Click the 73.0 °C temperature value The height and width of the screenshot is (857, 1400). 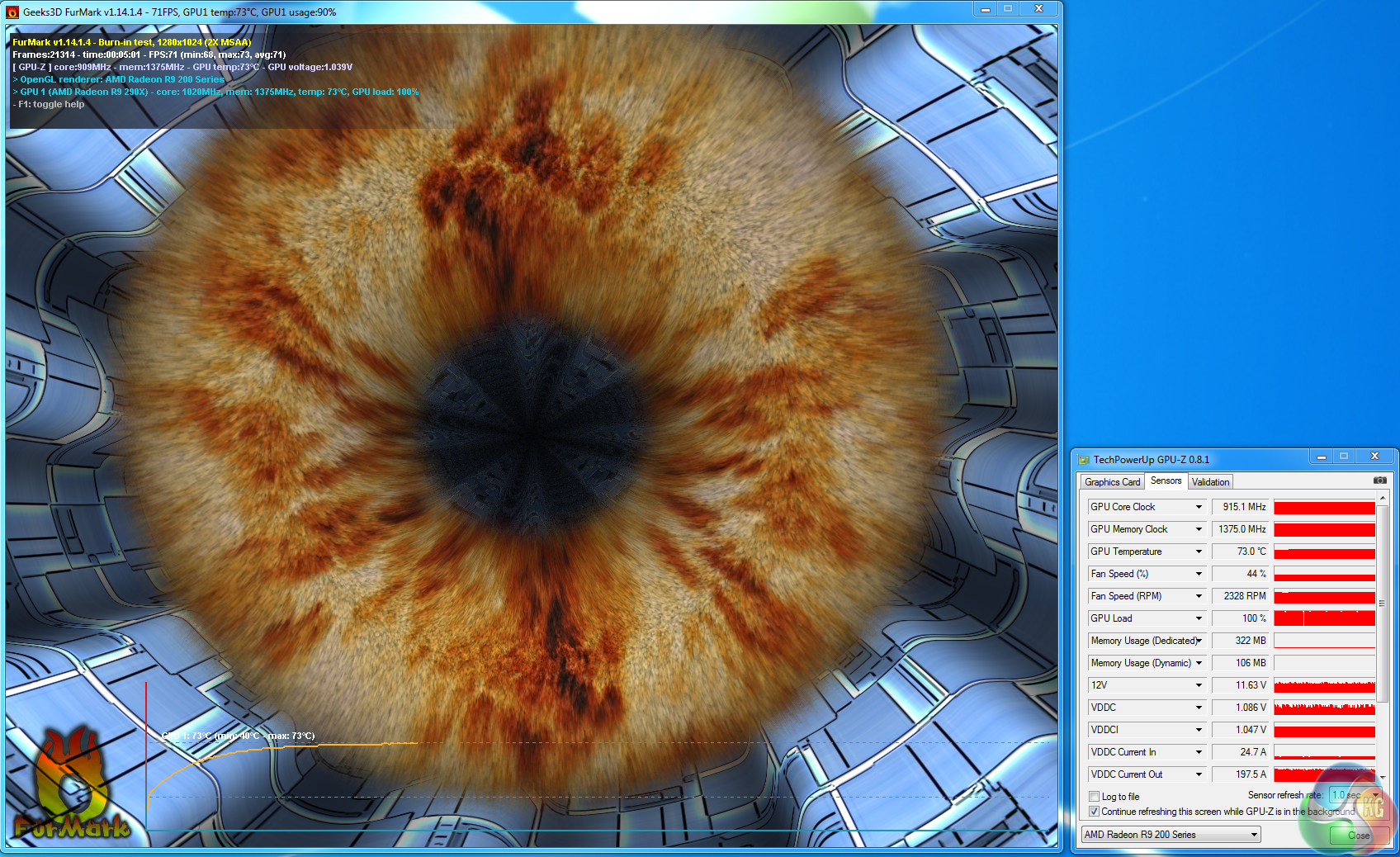[1240, 552]
